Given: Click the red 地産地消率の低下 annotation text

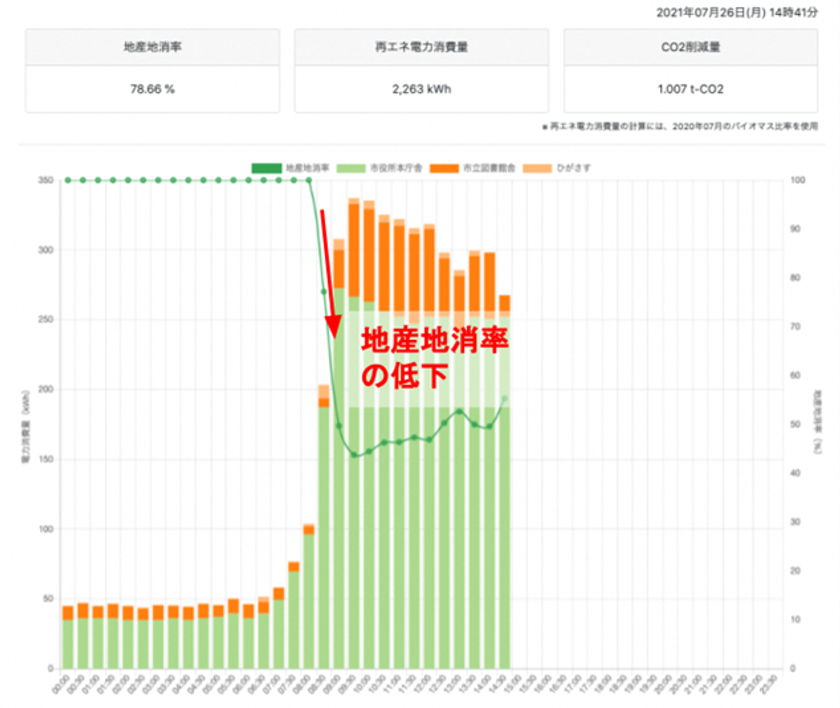Looking at the screenshot, I should pos(434,358).
